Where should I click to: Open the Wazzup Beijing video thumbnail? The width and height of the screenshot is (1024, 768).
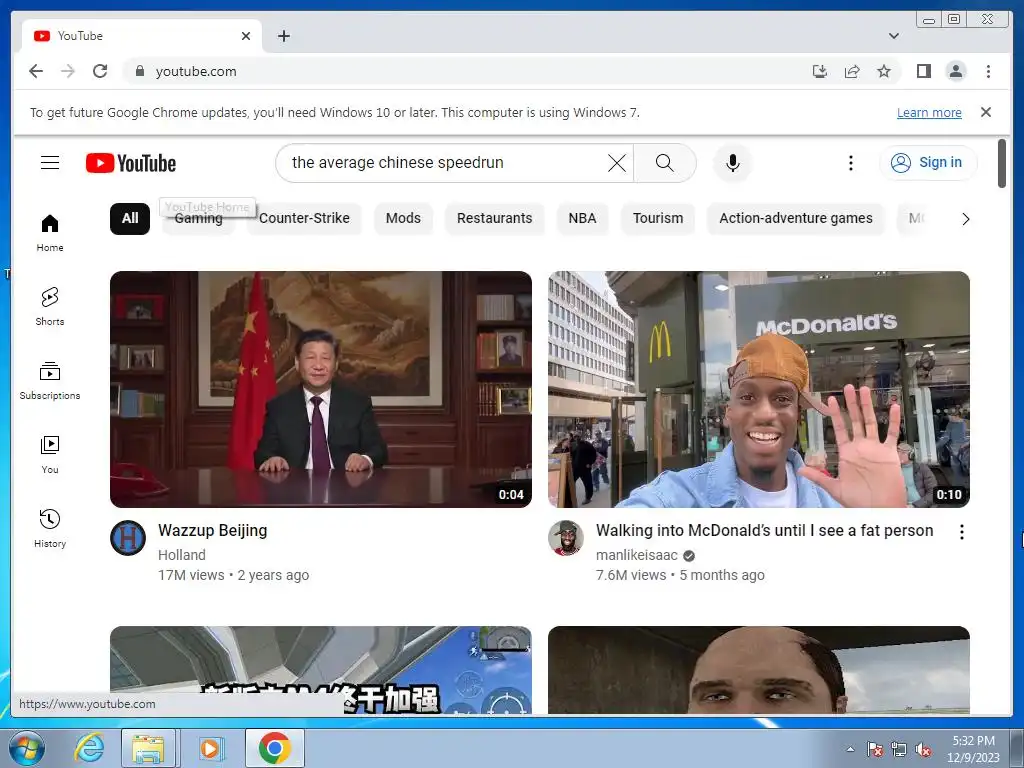(x=321, y=389)
